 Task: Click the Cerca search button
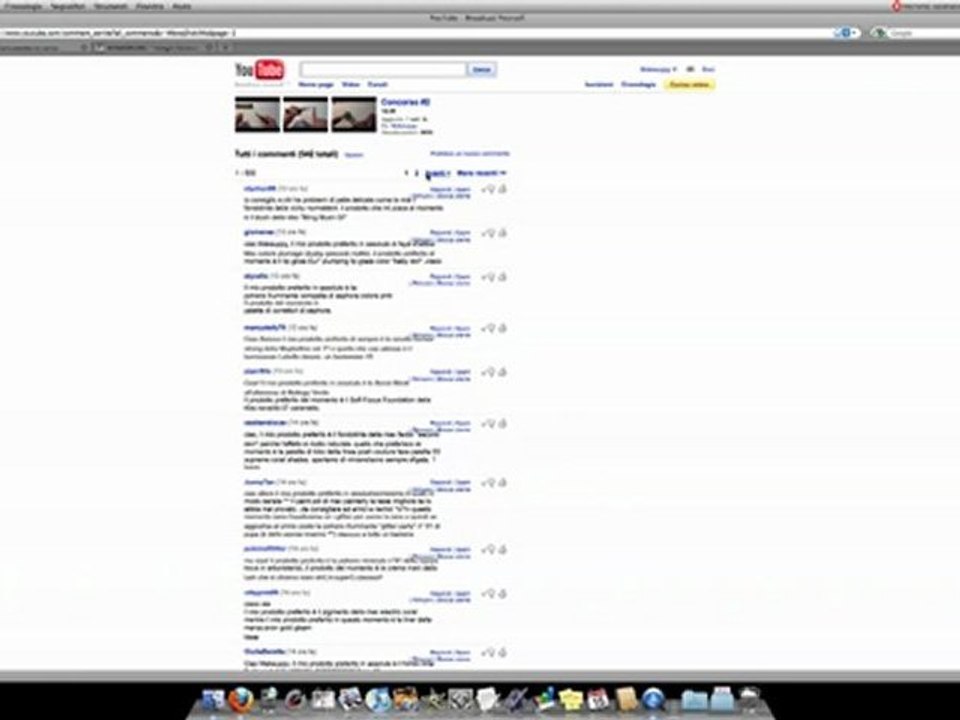pos(482,69)
